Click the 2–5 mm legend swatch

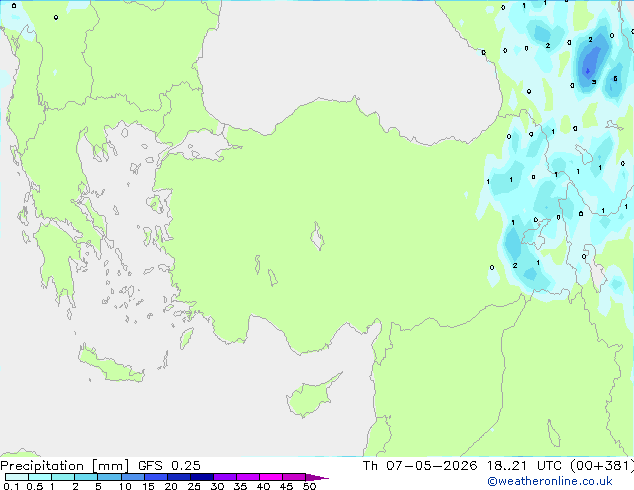pyautogui.click(x=86, y=477)
